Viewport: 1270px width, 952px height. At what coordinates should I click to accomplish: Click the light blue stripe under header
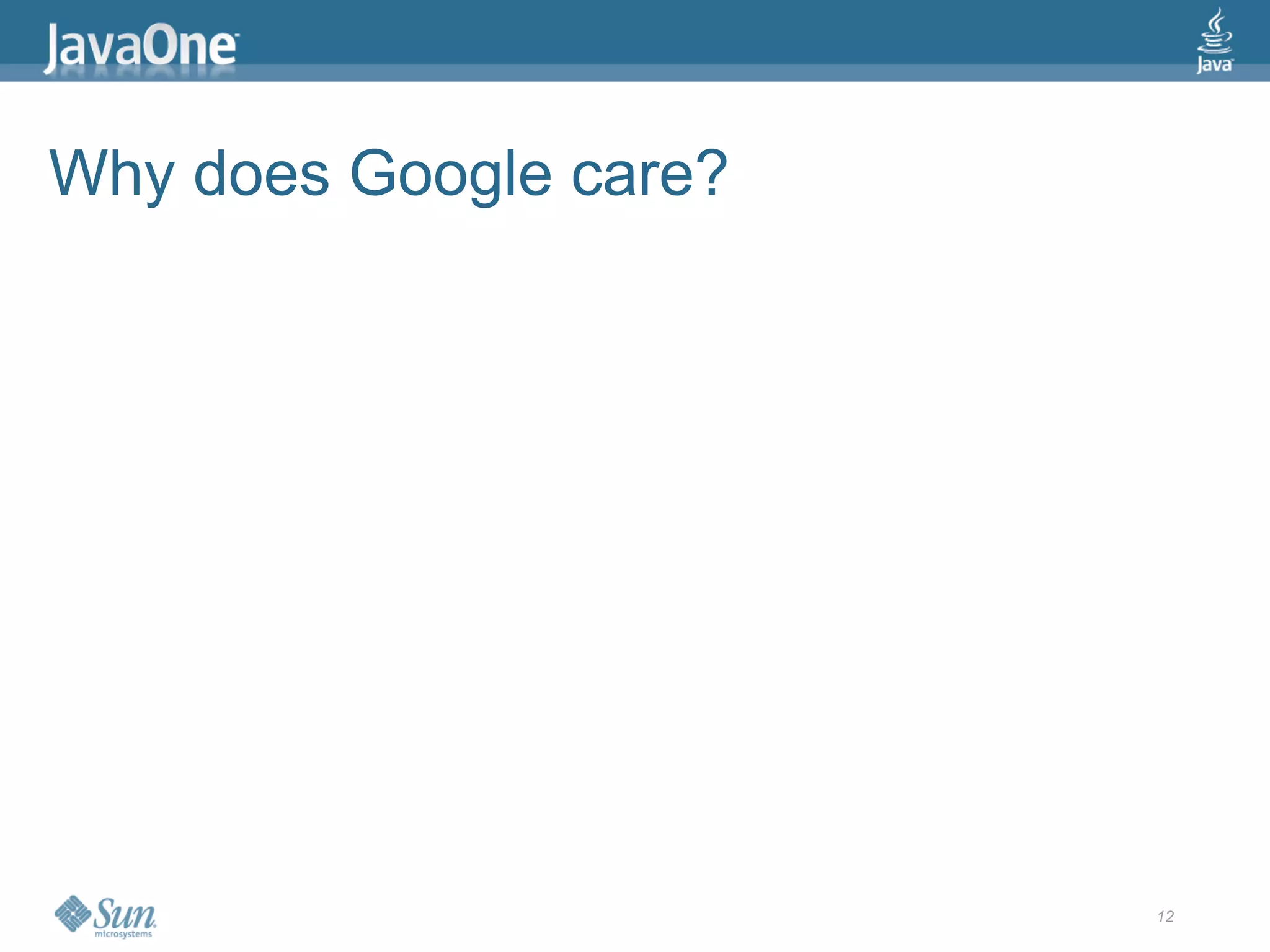pyautogui.click(x=682, y=73)
